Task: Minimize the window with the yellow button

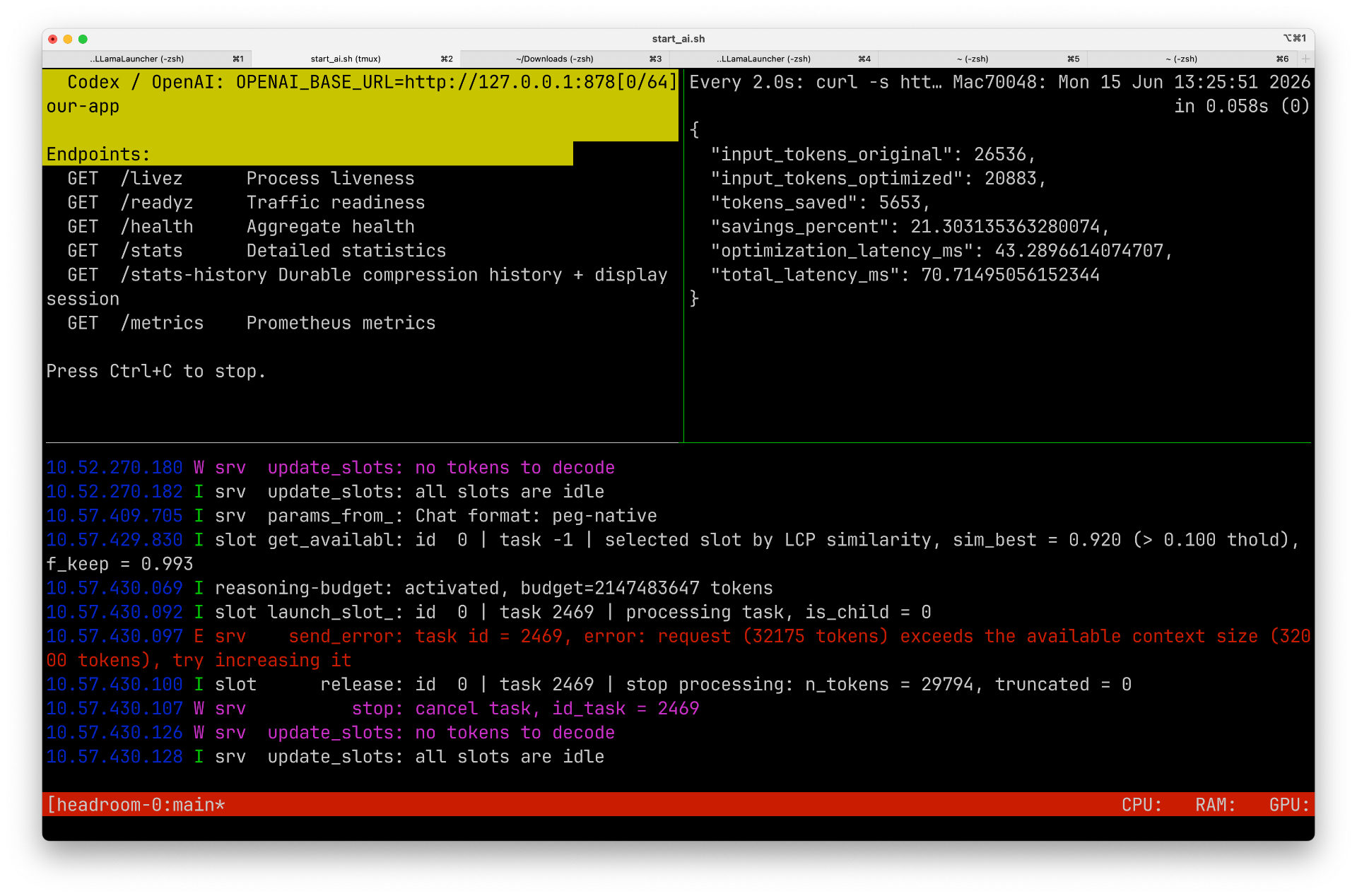Action: pyautogui.click(x=68, y=39)
